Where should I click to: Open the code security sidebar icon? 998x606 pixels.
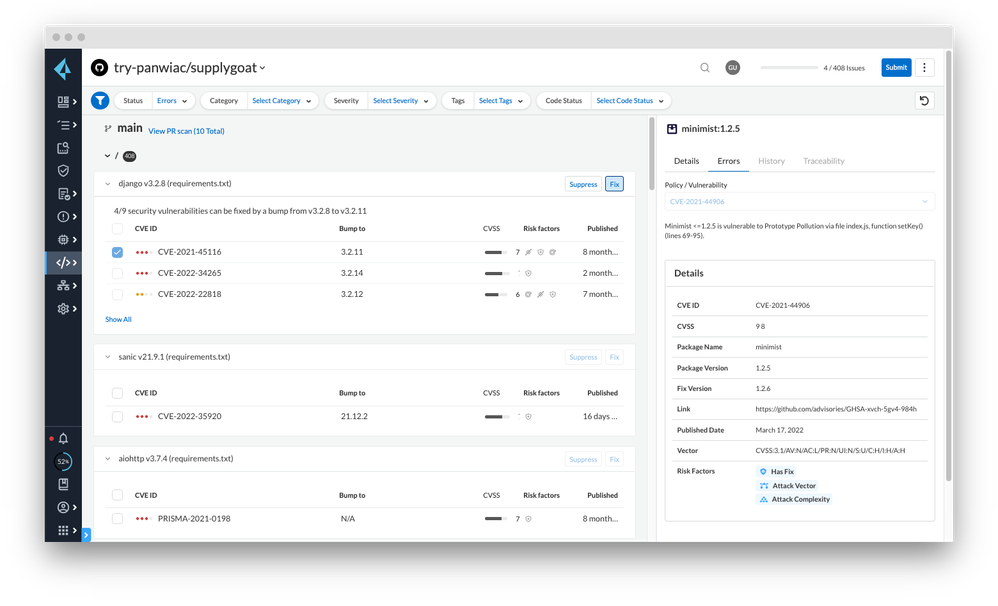(64, 263)
